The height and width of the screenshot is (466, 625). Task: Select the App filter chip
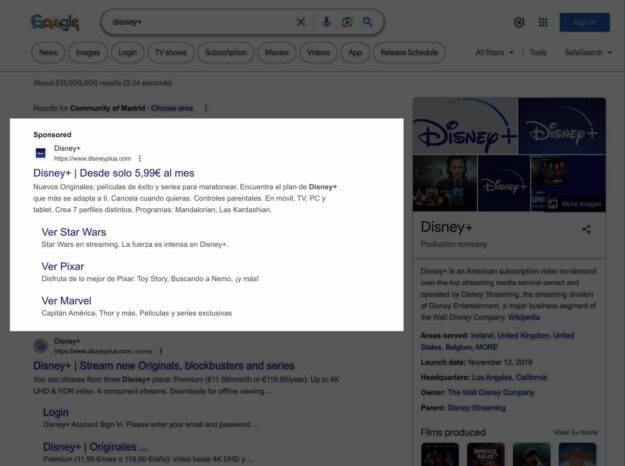click(x=355, y=53)
